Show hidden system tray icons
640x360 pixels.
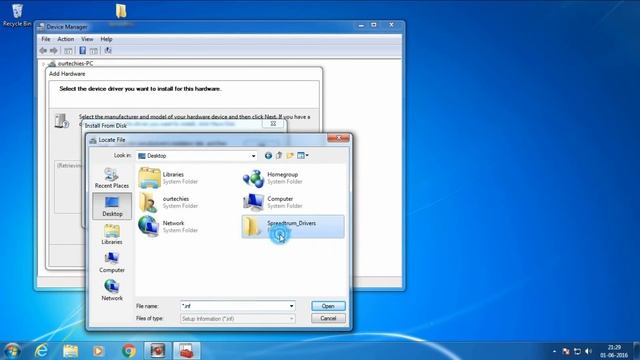[554, 351]
